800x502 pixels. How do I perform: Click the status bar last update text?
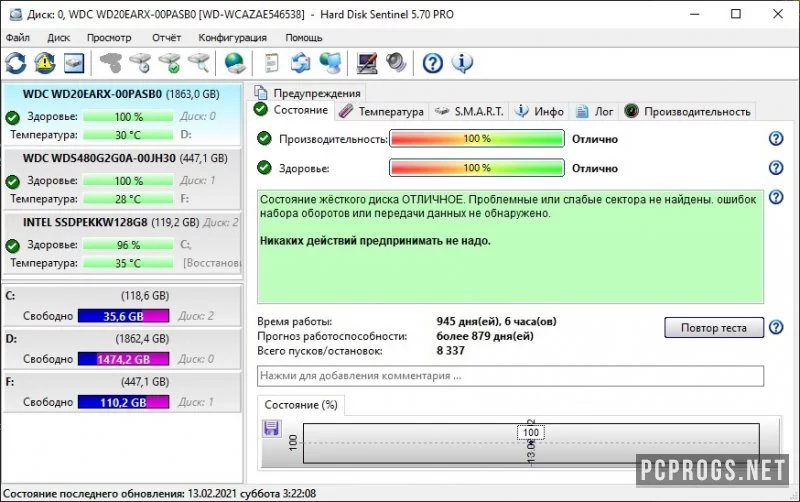[160, 494]
